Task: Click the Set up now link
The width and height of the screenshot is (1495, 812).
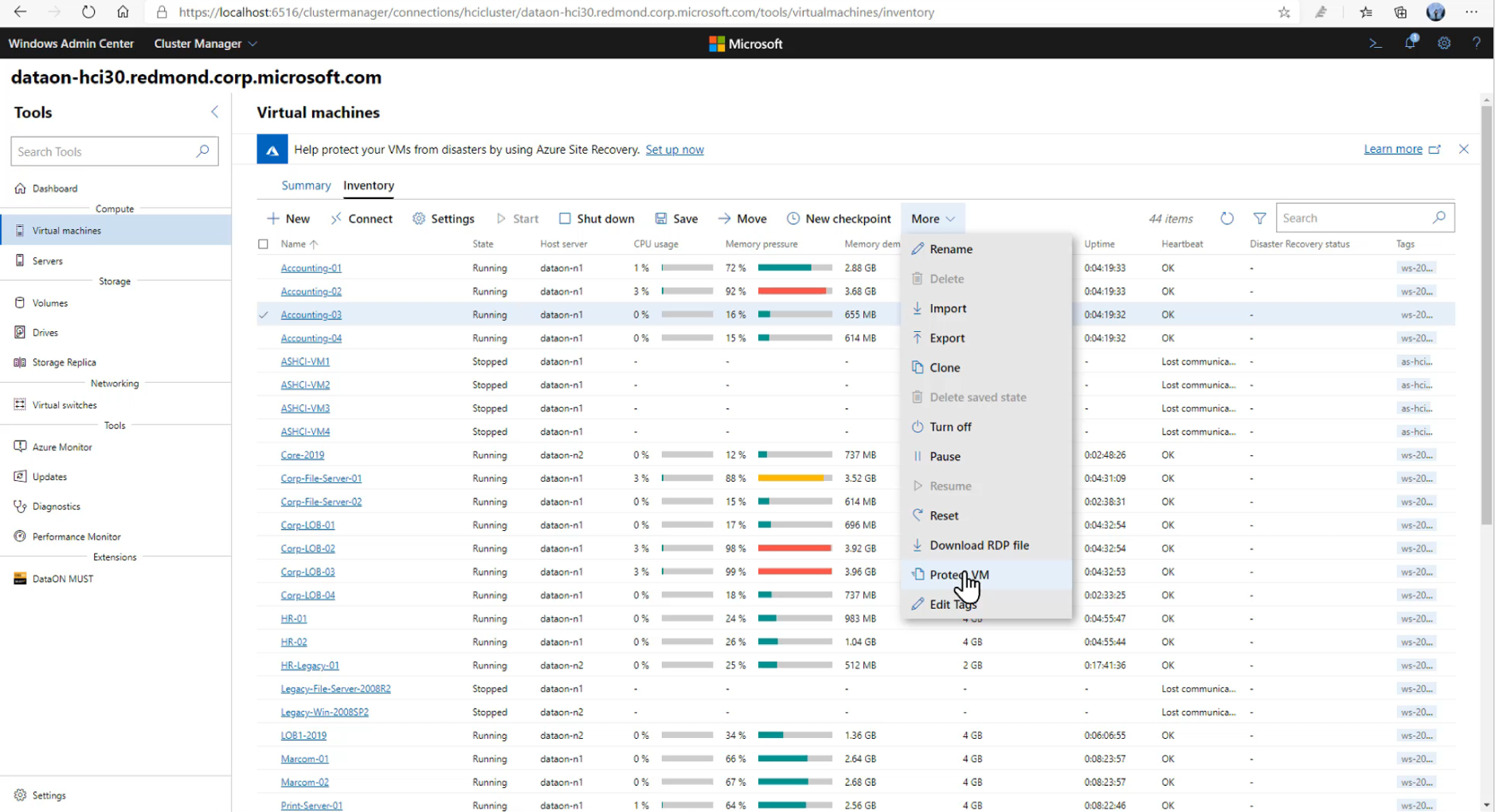Action: point(674,150)
